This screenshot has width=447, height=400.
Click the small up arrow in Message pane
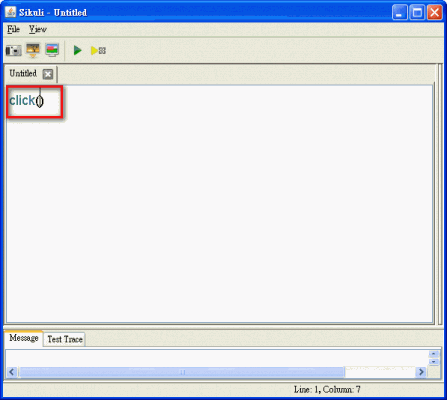pos(434,354)
